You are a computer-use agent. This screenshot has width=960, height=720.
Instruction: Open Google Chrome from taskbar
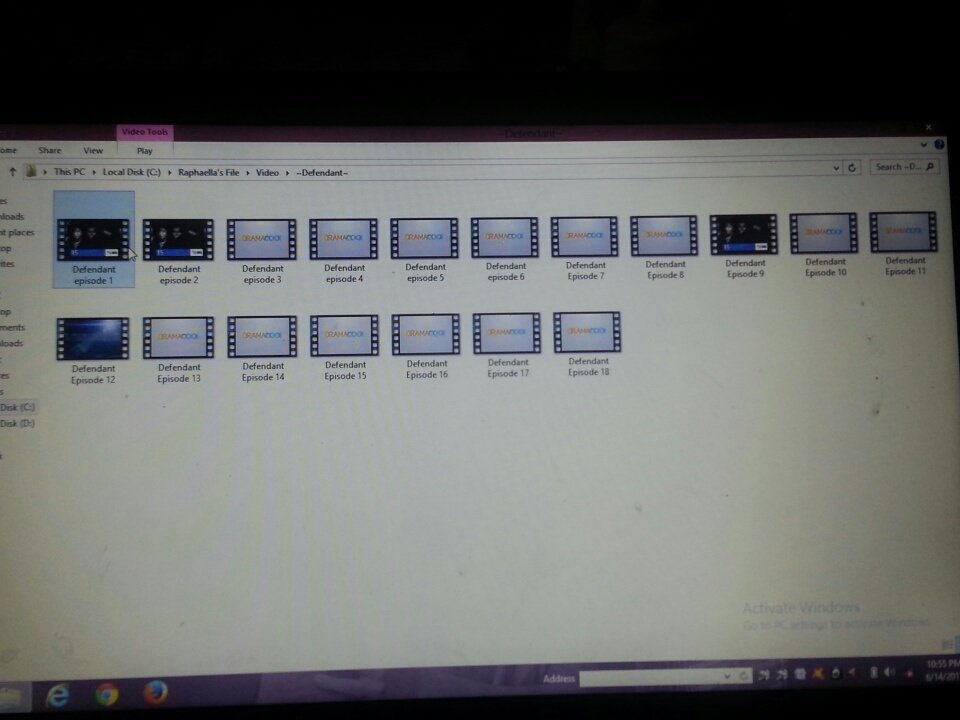(x=107, y=694)
